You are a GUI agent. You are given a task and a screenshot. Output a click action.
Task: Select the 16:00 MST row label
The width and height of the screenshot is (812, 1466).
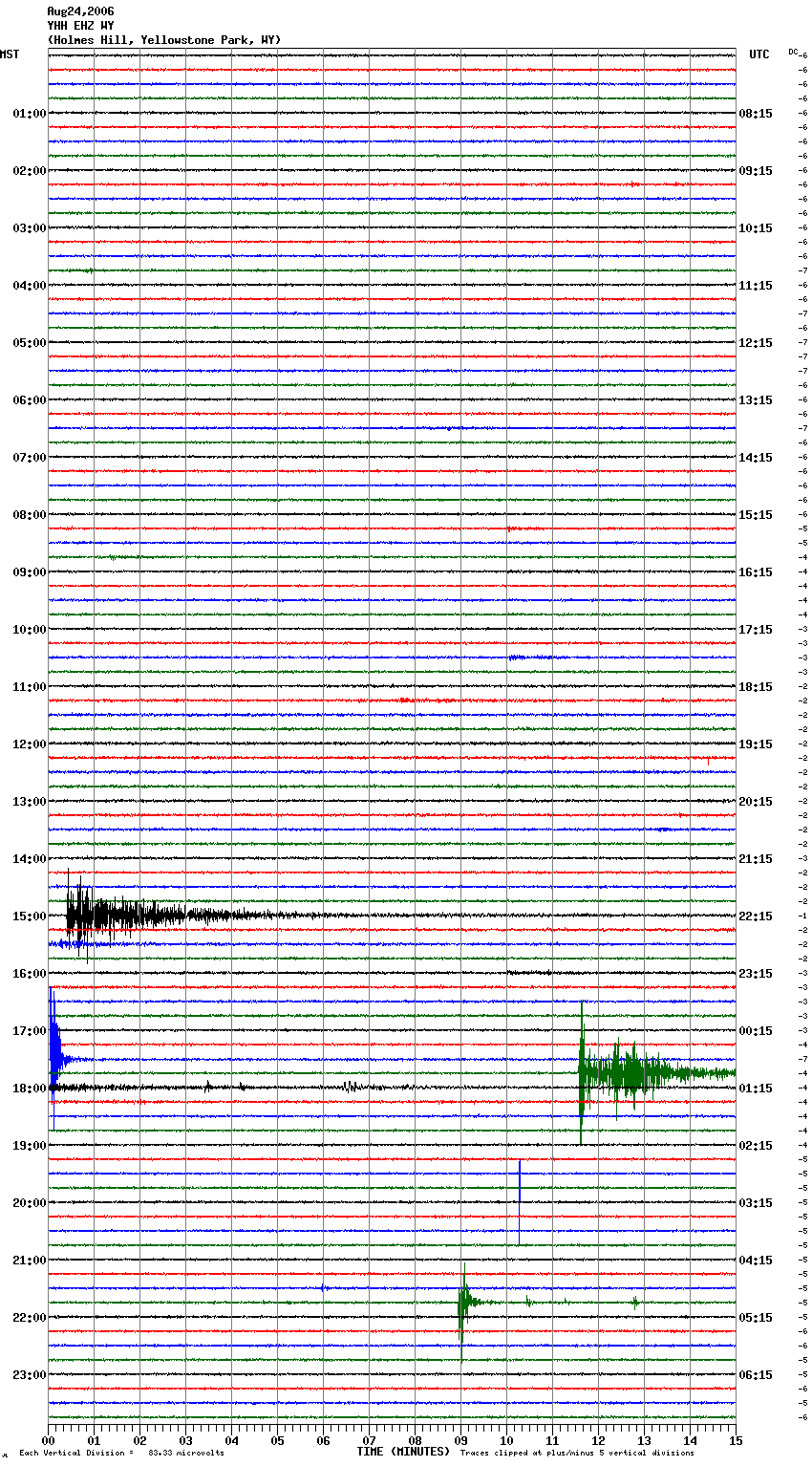point(30,974)
